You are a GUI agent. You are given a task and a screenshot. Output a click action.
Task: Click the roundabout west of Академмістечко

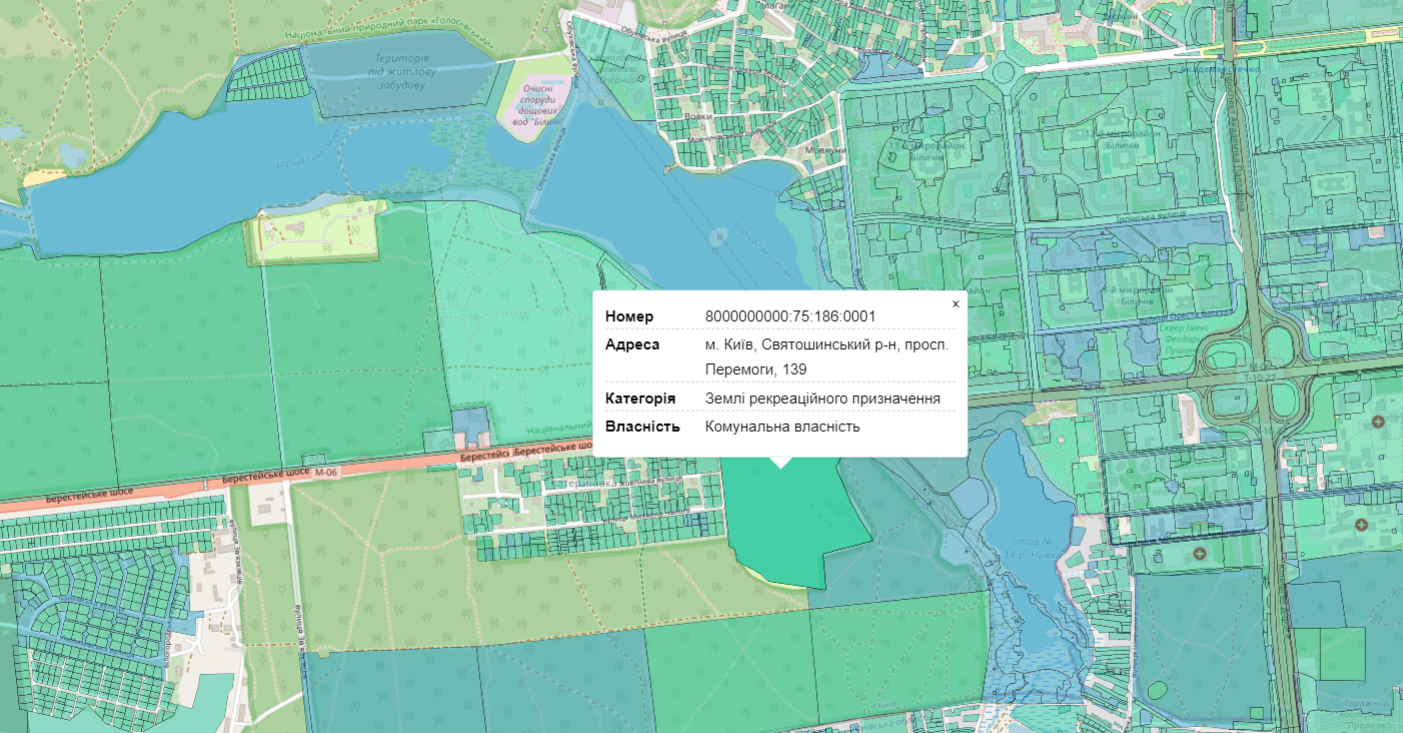pos(1004,71)
